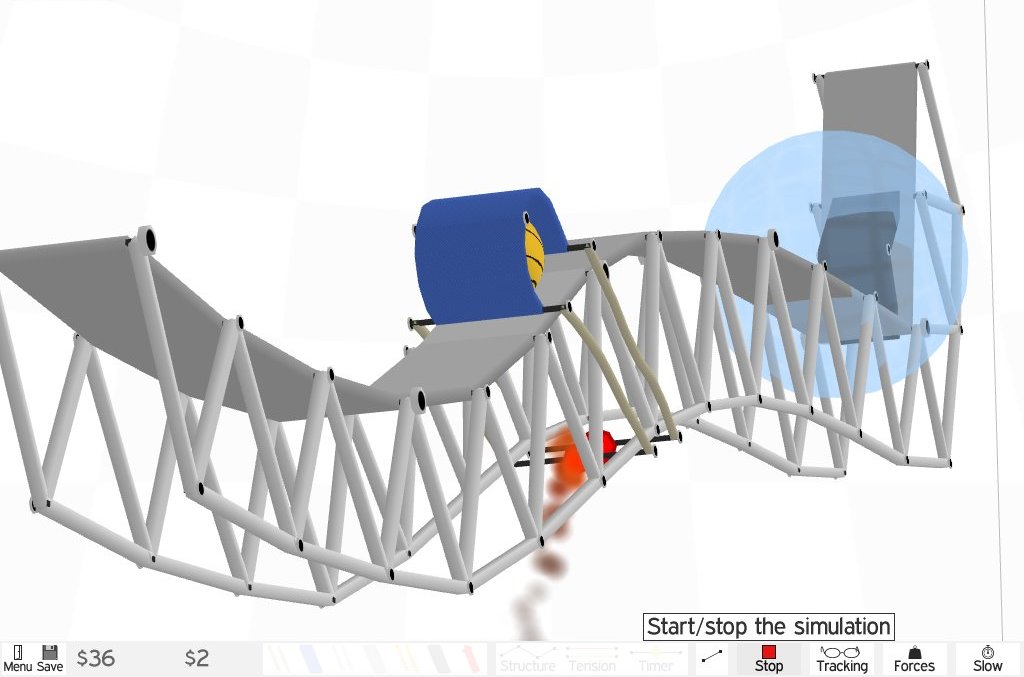1024x677 pixels.
Task: Open the Menu door icon
Action: tap(17, 658)
